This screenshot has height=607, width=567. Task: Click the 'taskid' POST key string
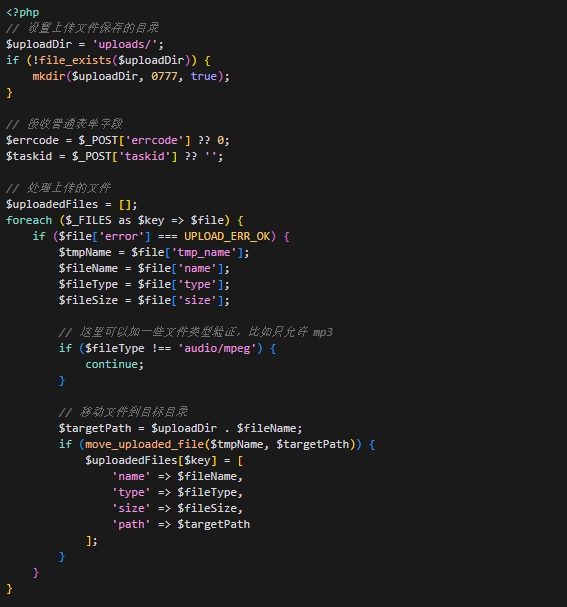tap(144, 156)
